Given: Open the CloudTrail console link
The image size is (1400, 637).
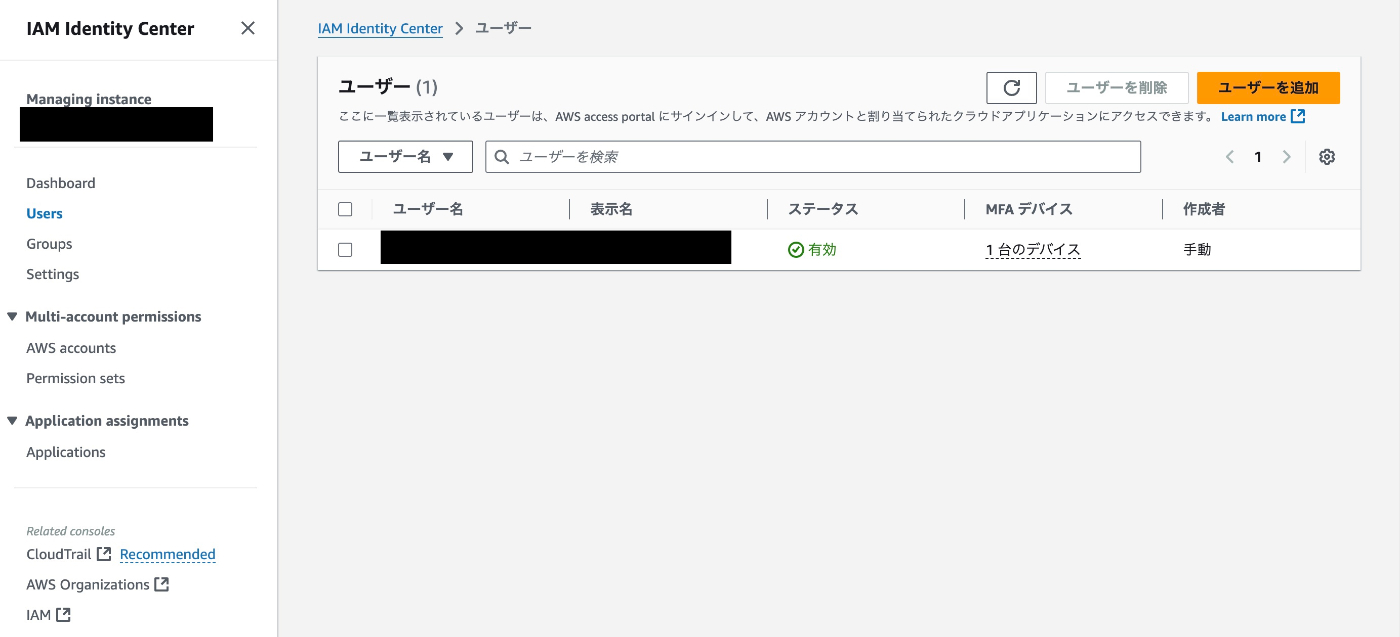Looking at the screenshot, I should [59, 554].
